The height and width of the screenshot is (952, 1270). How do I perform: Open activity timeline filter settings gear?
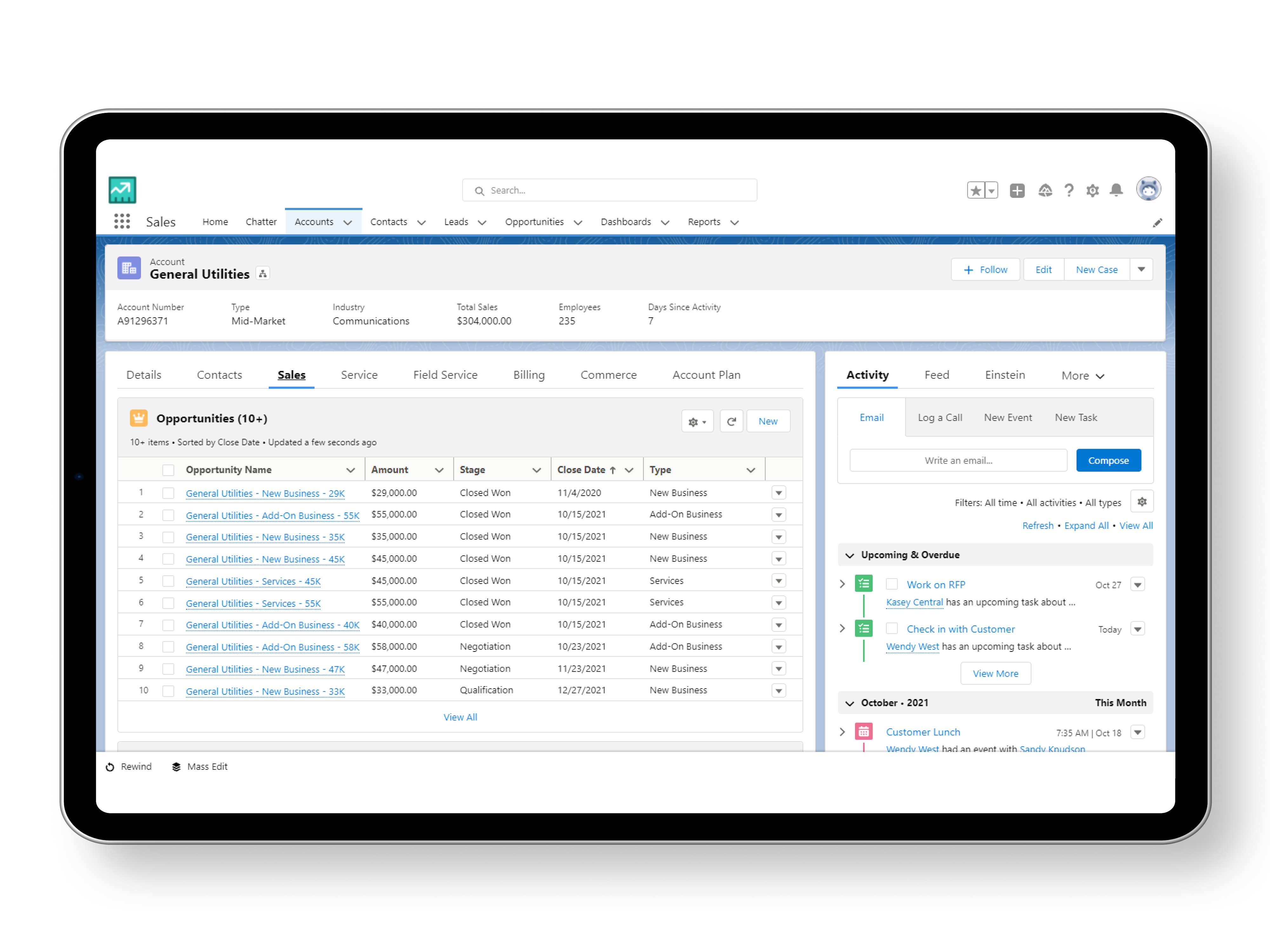click(x=1141, y=502)
